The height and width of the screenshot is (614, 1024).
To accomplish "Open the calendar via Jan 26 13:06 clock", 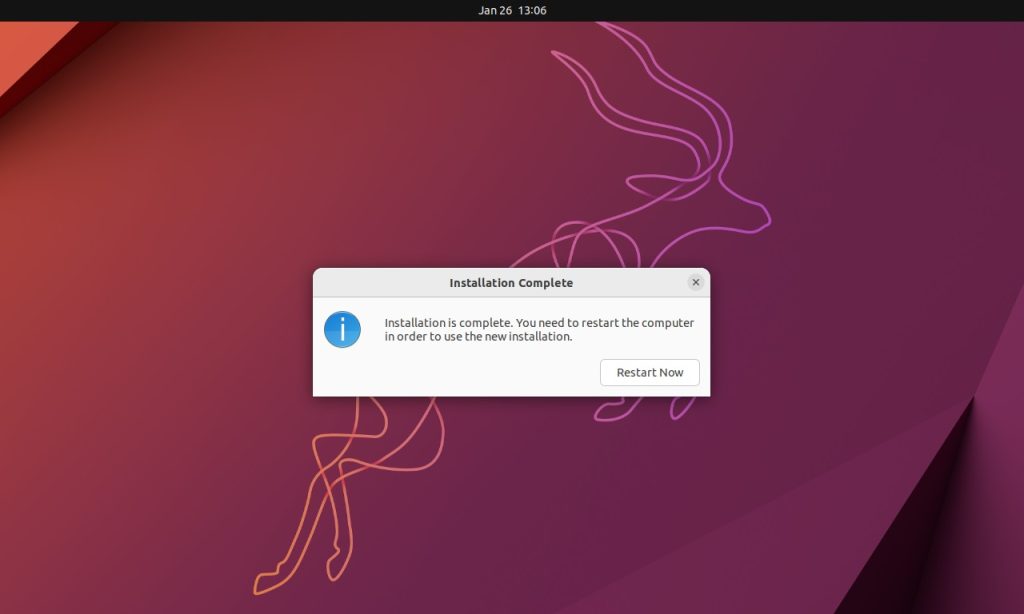I will (x=511, y=9).
